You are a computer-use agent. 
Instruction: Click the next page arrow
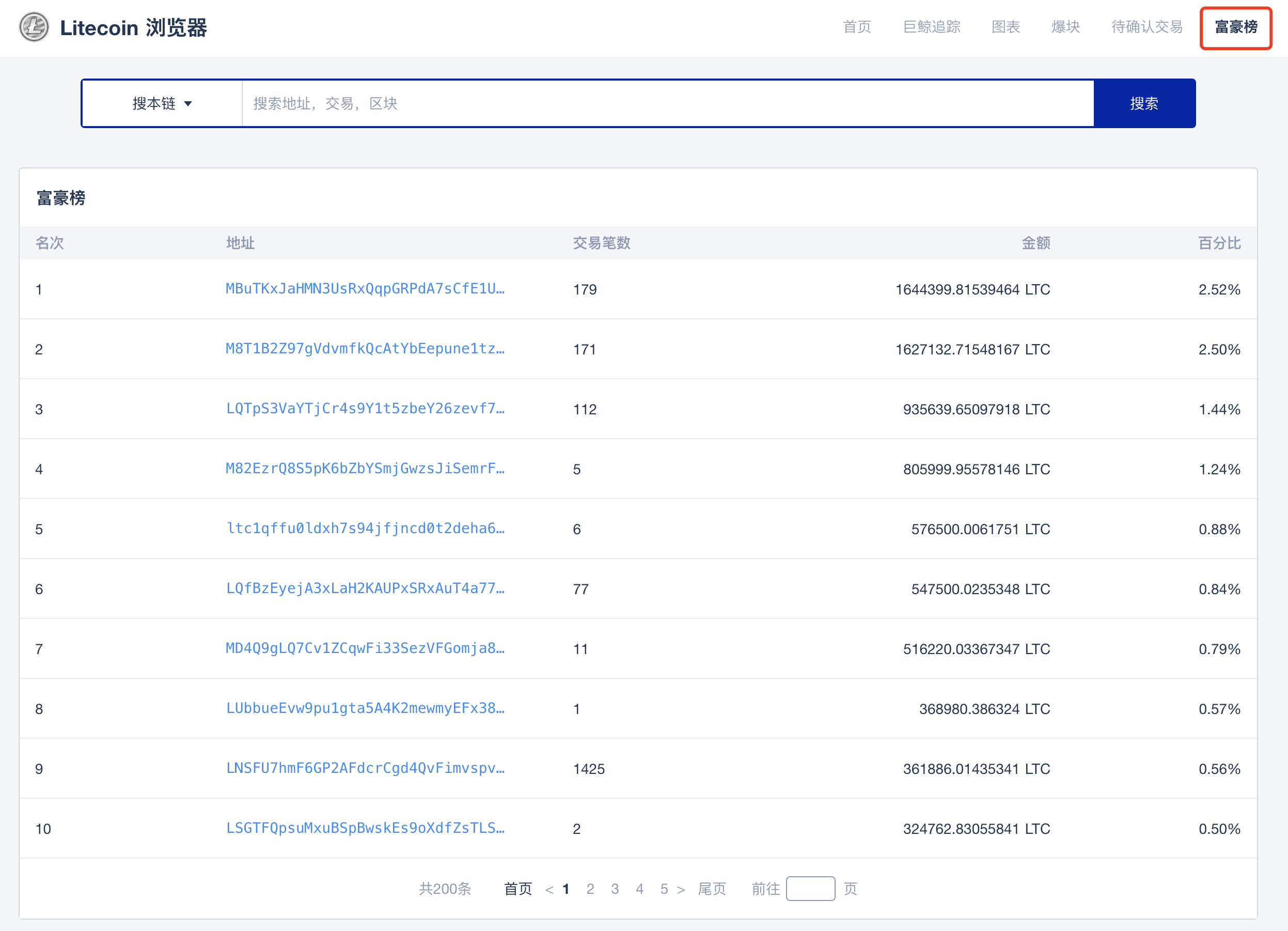[x=681, y=890]
